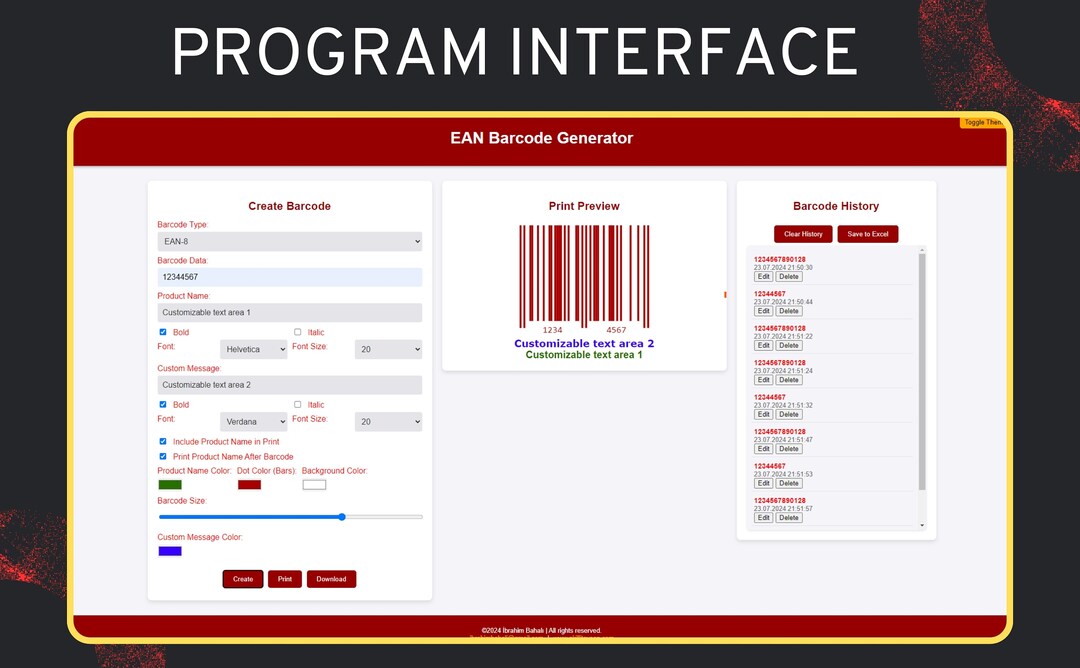Viewport: 1080px width, 668px height.
Task: Edit the history entry from 21:50:44
Action: tap(763, 311)
